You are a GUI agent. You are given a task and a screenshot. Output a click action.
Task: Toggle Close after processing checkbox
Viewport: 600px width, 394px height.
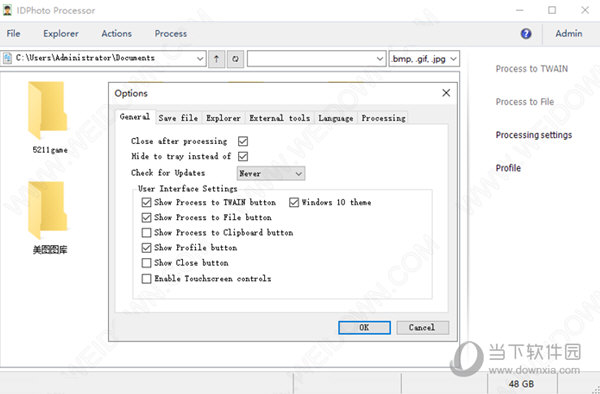click(243, 141)
